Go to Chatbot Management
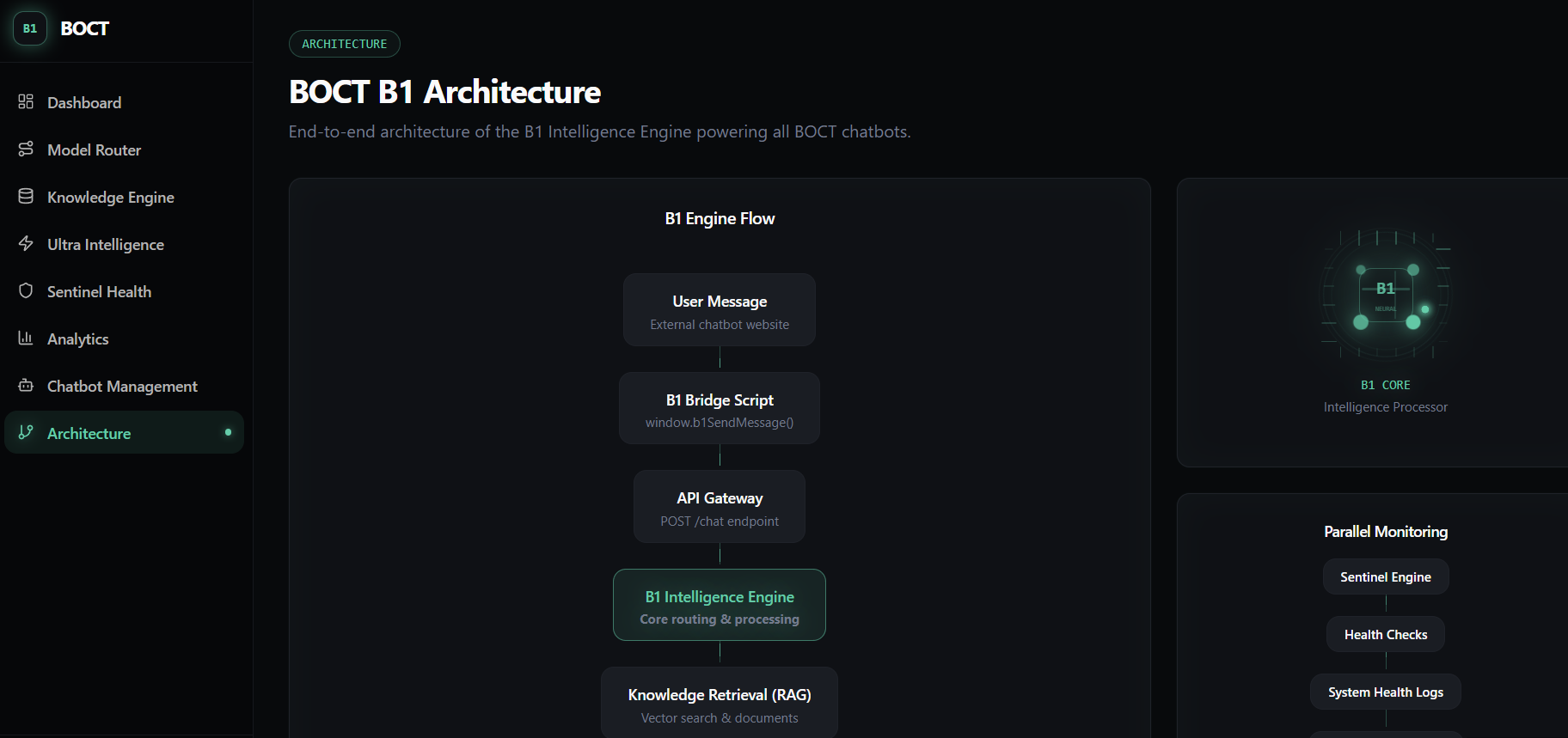1568x738 pixels. [124, 386]
